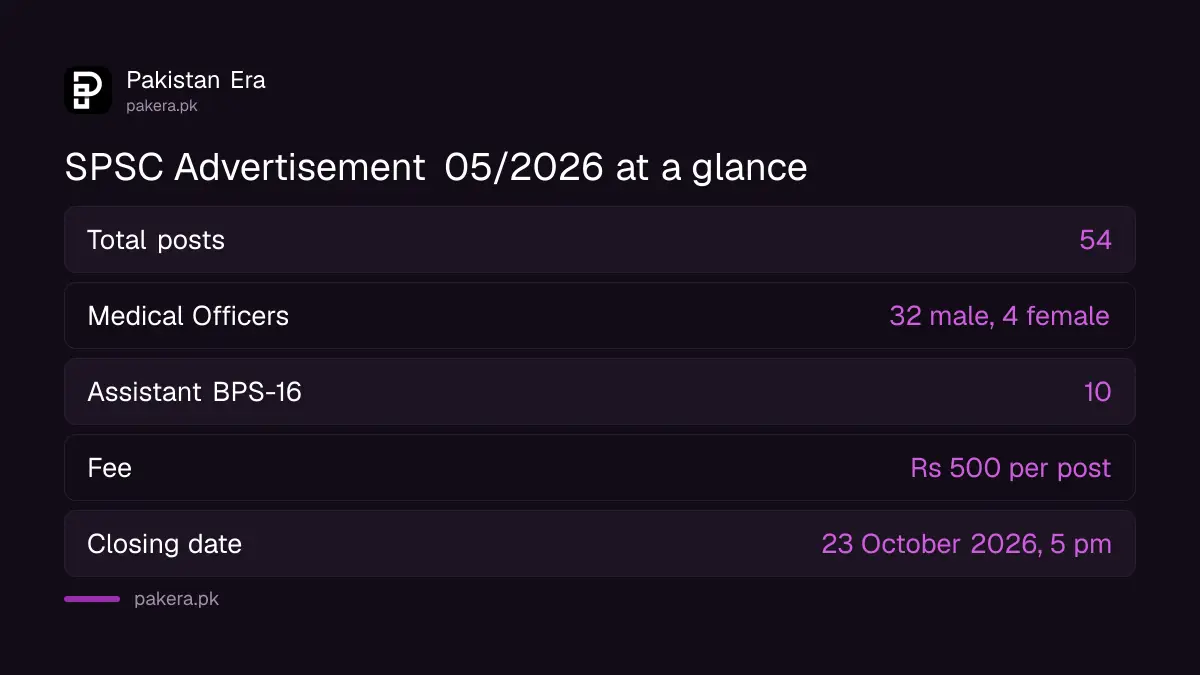Click the Fee row card background
The width and height of the screenshot is (1200, 675).
pos(600,468)
